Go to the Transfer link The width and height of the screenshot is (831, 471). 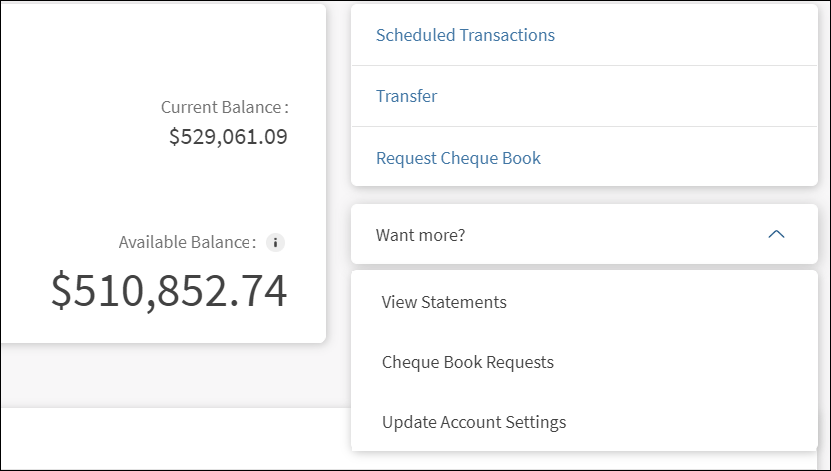click(x=406, y=97)
